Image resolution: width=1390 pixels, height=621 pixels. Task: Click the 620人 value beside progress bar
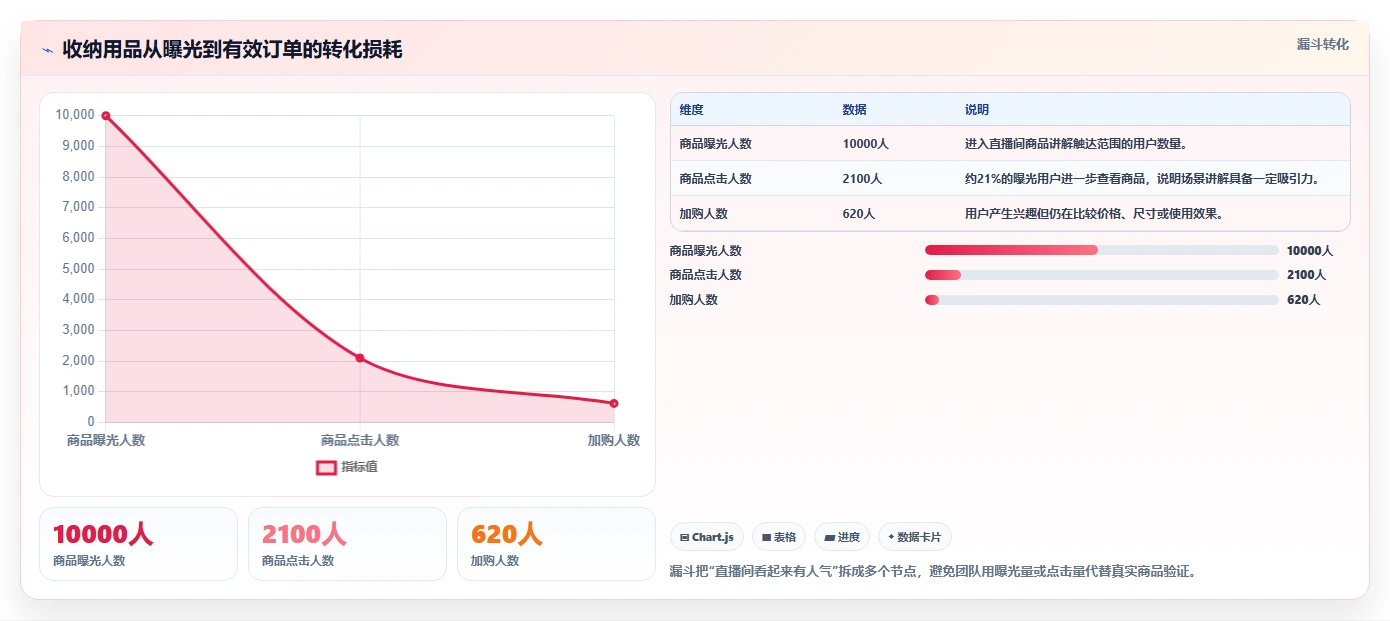1303,300
